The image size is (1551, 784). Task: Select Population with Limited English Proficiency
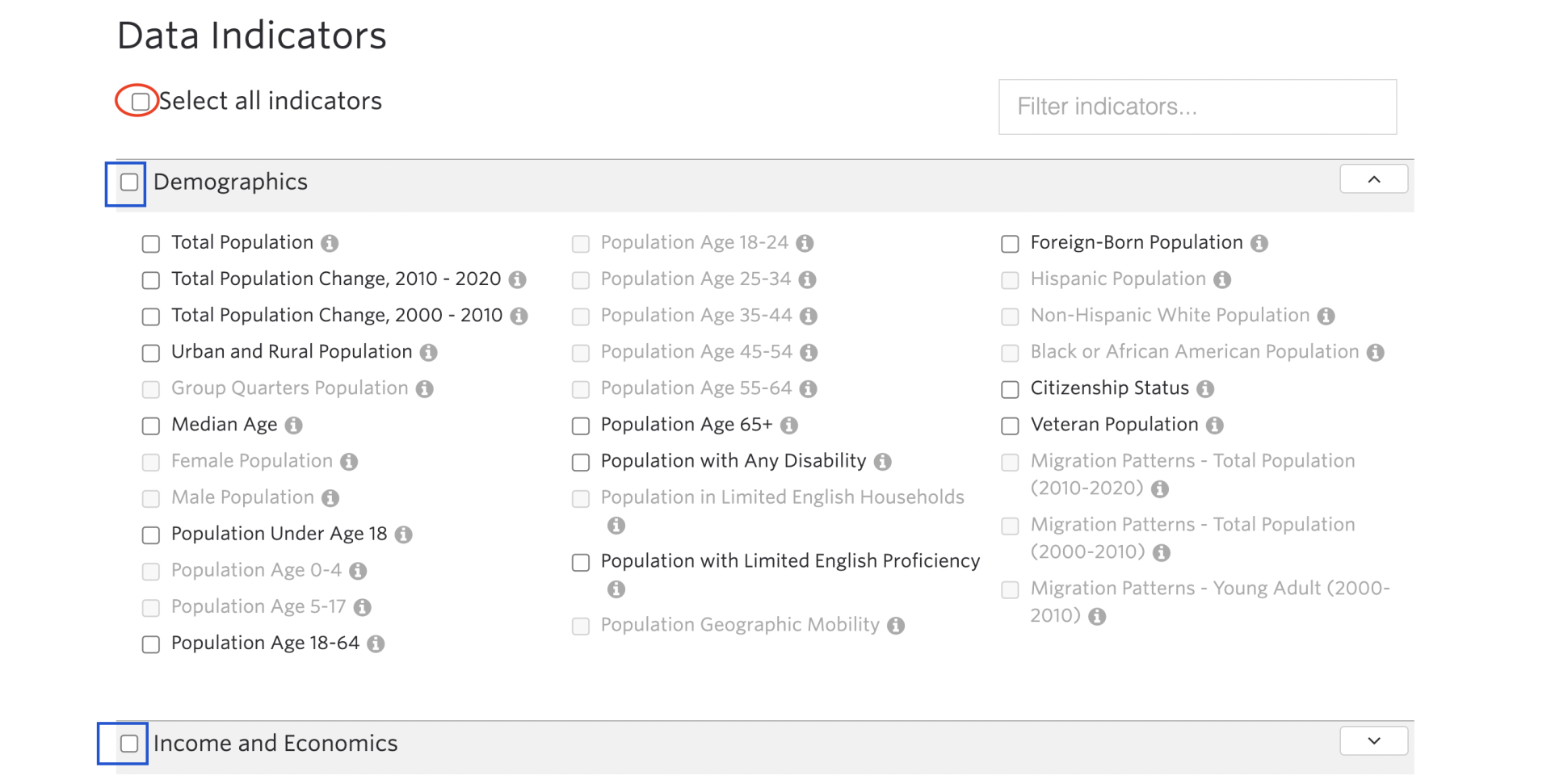580,562
